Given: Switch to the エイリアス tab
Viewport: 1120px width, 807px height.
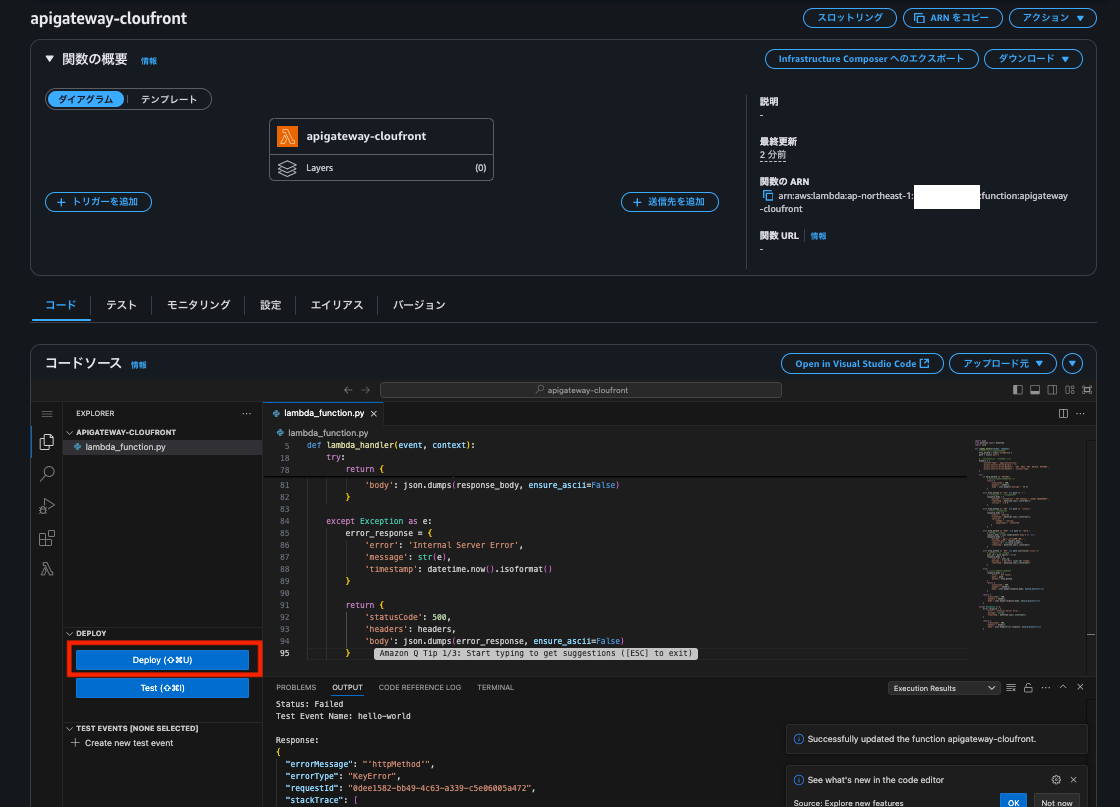Looking at the screenshot, I should click(x=337, y=305).
